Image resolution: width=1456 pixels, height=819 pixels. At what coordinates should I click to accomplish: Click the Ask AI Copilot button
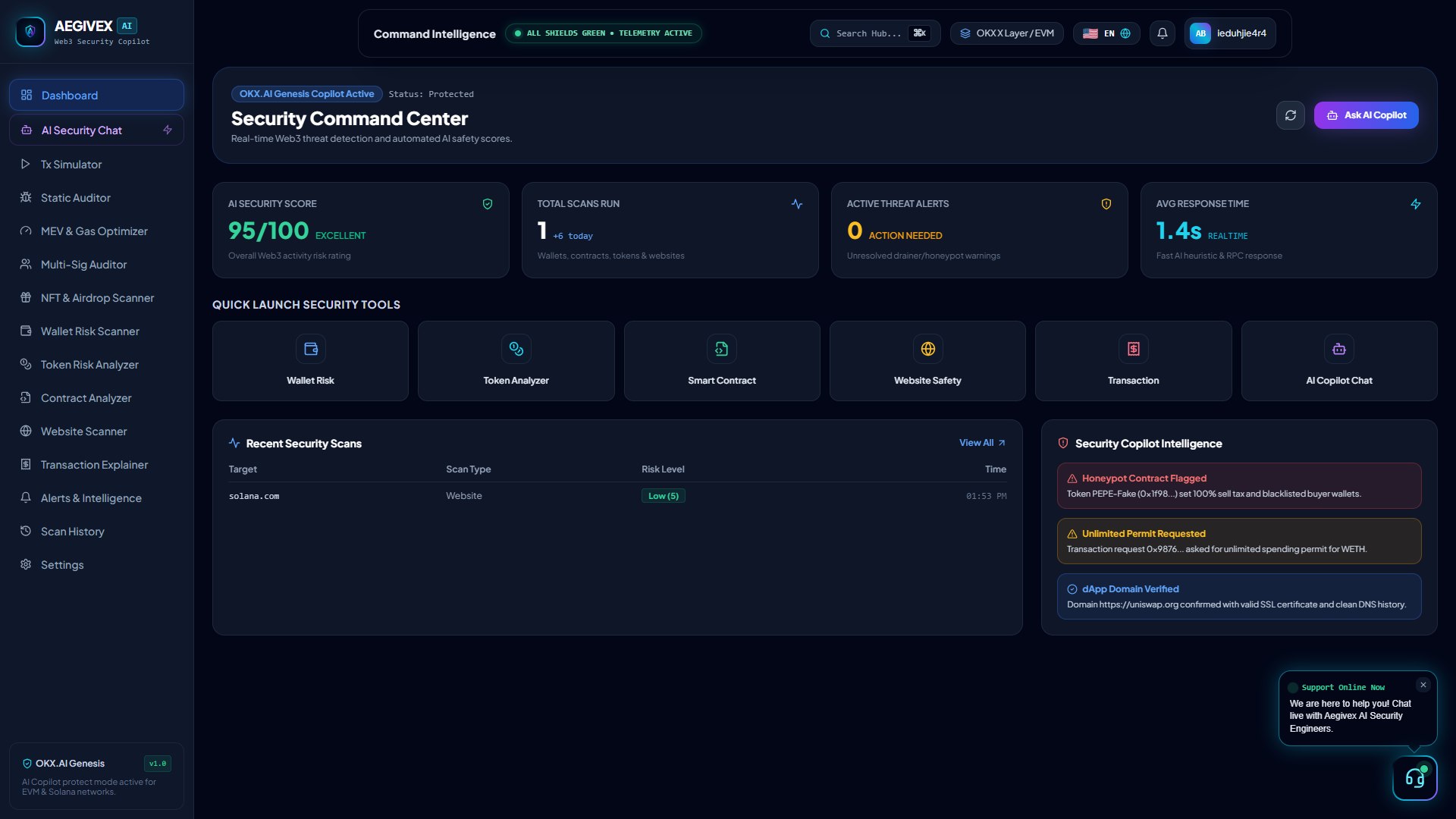[1366, 115]
